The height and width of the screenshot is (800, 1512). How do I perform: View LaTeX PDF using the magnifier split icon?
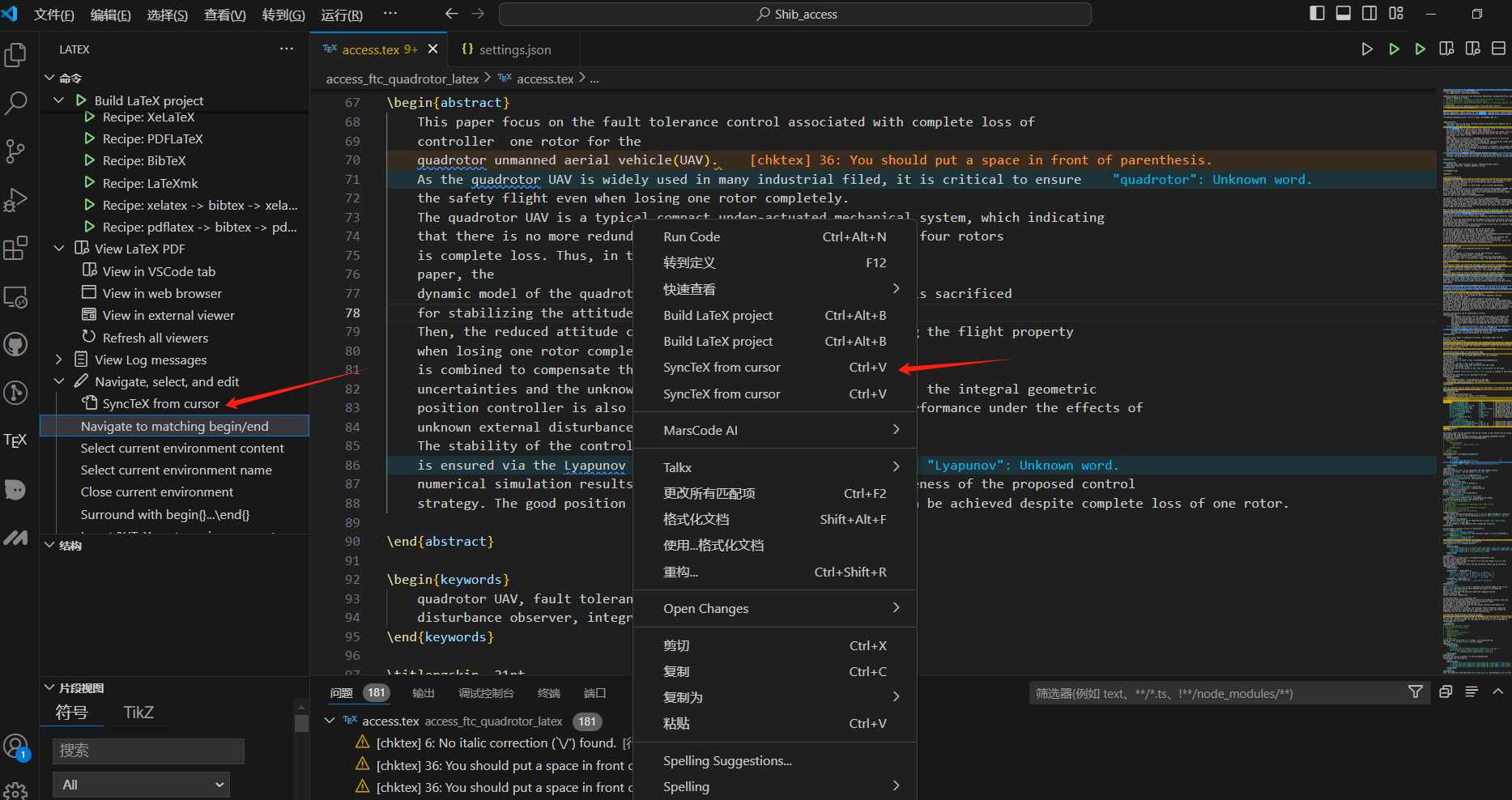point(1447,49)
